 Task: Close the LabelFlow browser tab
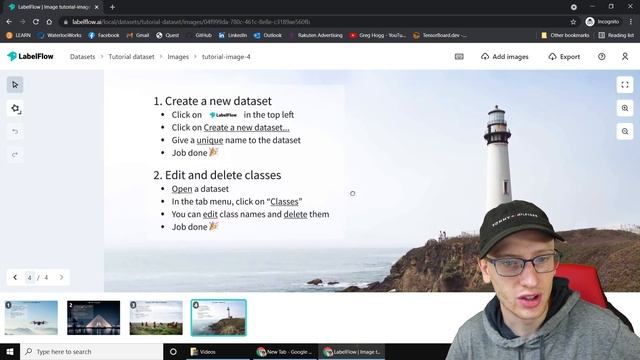(x=96, y=7)
